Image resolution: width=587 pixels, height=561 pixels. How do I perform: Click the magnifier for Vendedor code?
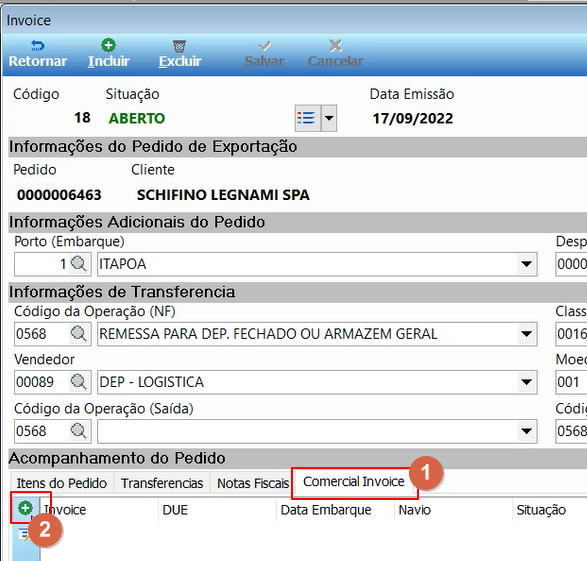[79, 382]
